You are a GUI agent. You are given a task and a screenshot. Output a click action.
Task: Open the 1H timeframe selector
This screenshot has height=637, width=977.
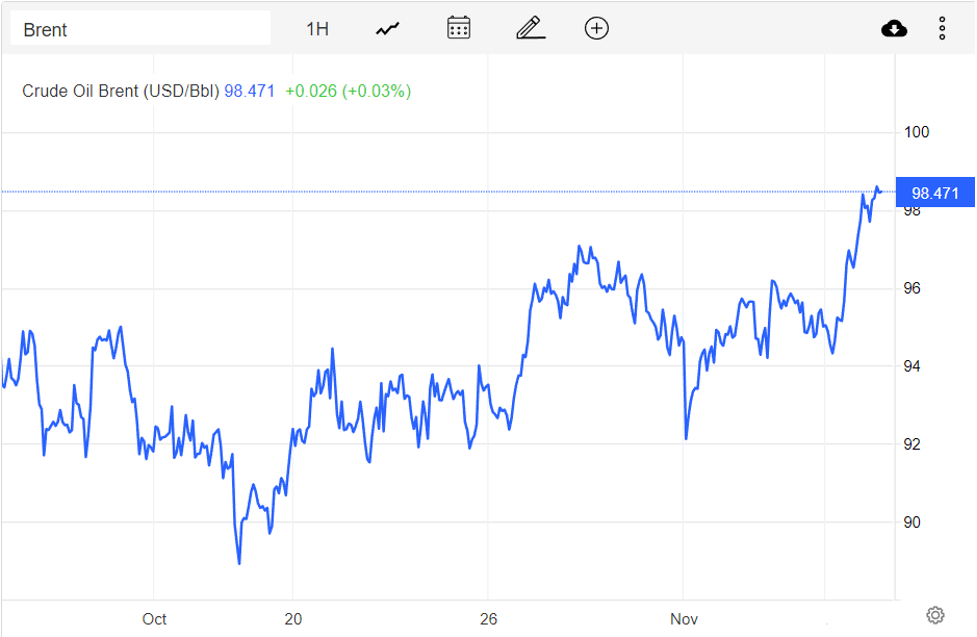(x=317, y=29)
